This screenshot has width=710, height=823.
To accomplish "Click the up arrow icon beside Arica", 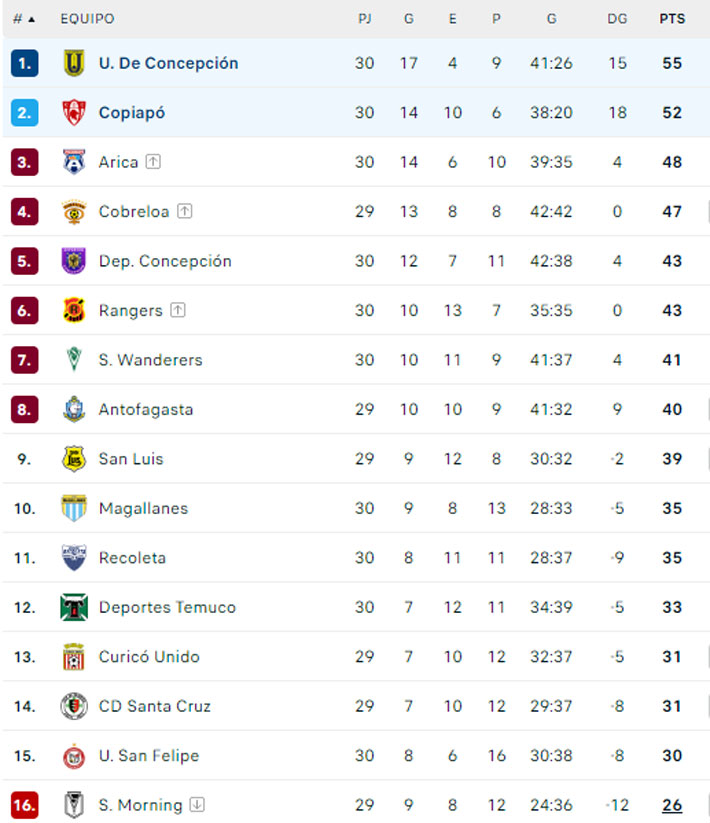I will point(152,162).
